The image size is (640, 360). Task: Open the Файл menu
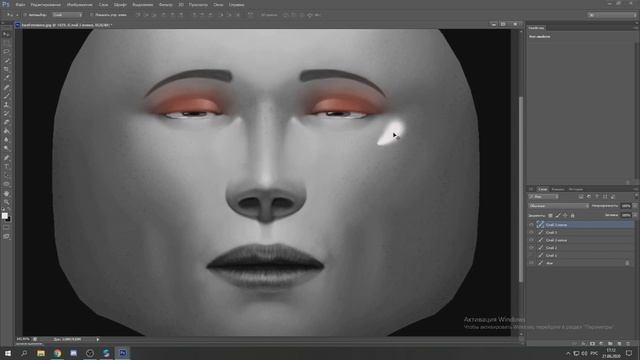click(20, 4)
